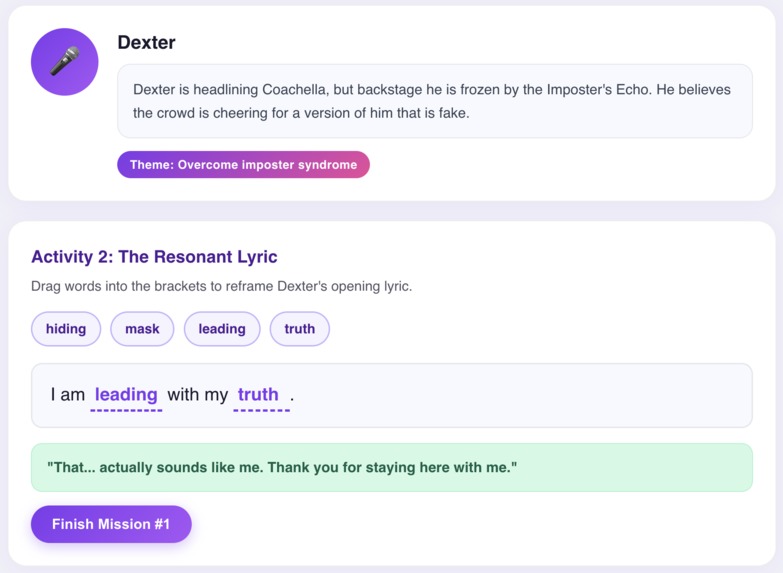This screenshot has height=573, width=783.
Task: Finish Mission #1 button
Action: coord(111,524)
